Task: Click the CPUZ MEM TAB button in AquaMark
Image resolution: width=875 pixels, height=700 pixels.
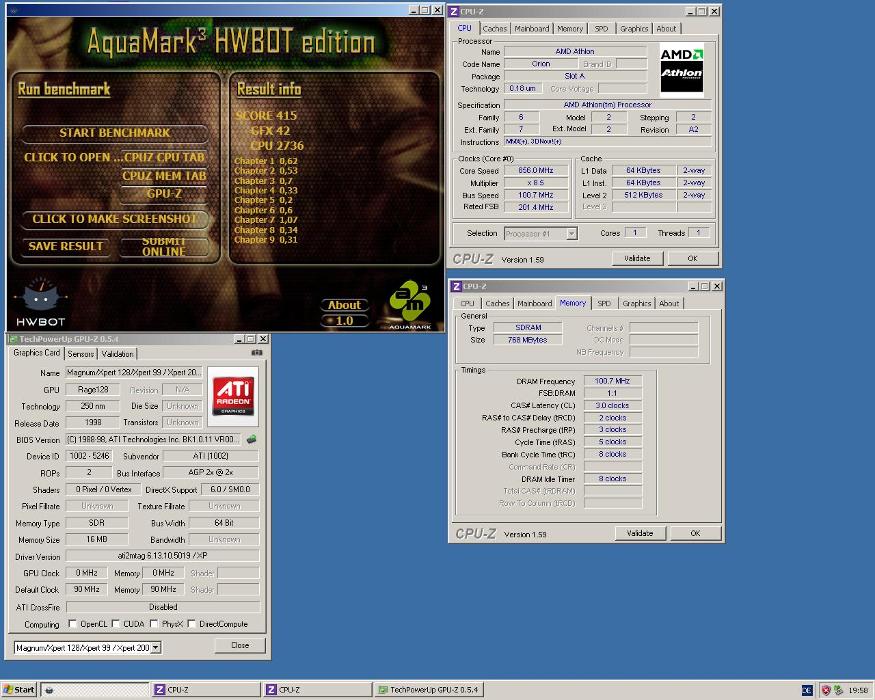Action: point(165,176)
